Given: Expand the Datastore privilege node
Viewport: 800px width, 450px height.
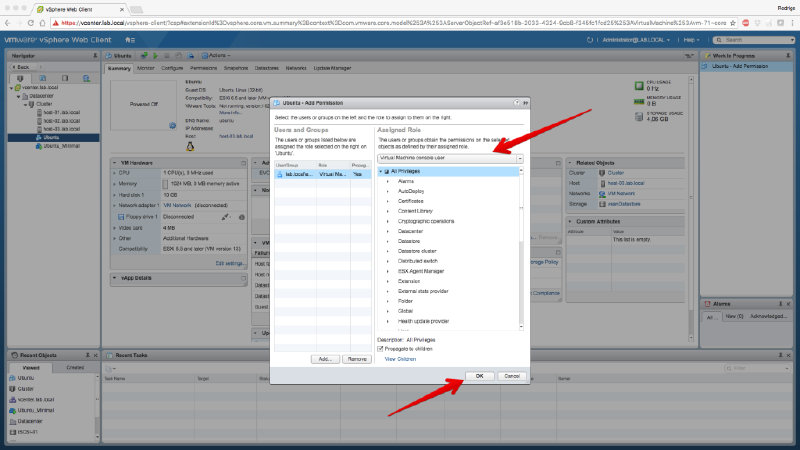Looking at the screenshot, I should coord(388,240).
